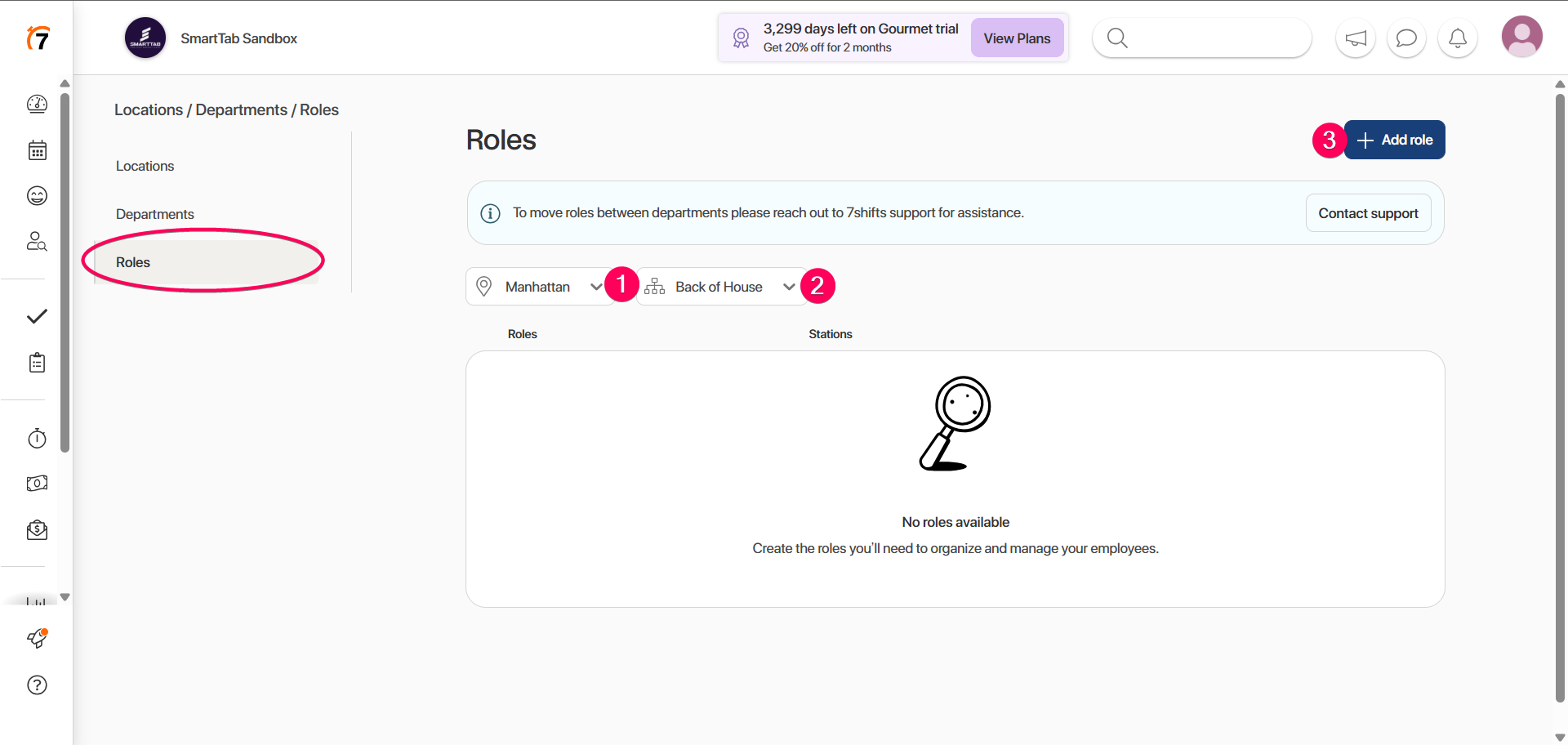
Task: Click the Add role button
Action: tap(1394, 140)
